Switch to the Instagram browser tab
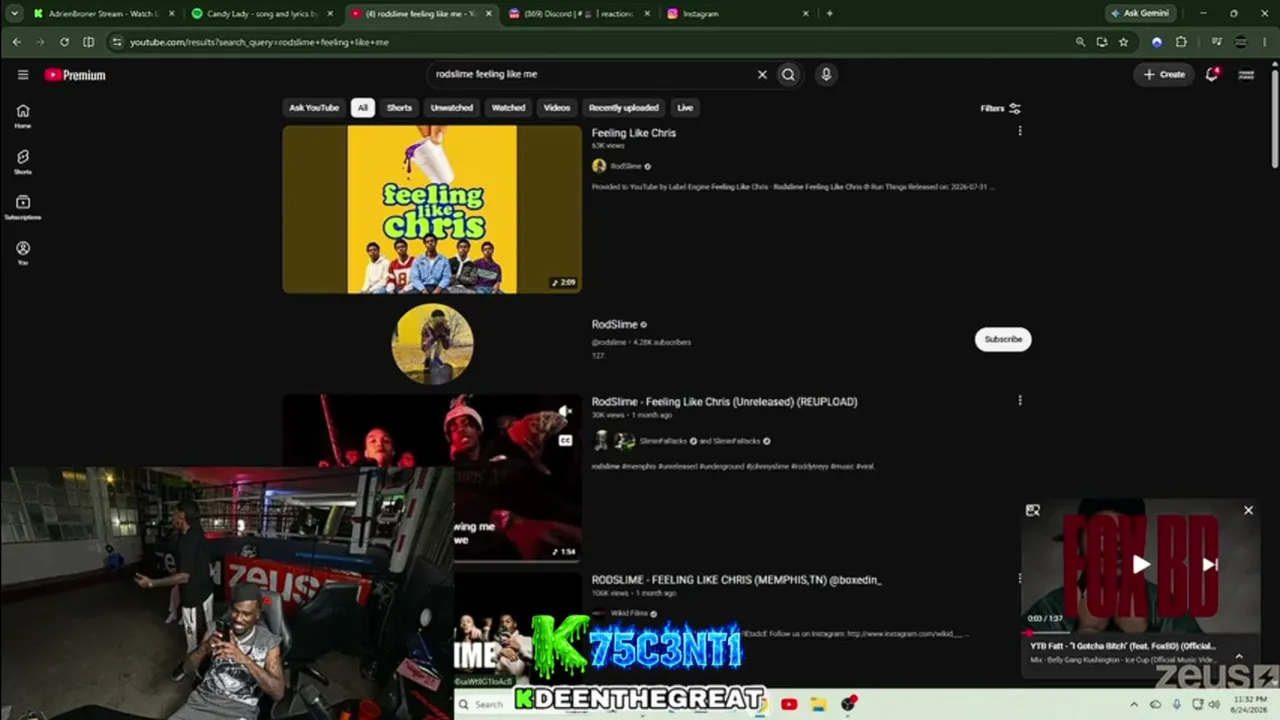The width and height of the screenshot is (1280, 720). tap(738, 14)
